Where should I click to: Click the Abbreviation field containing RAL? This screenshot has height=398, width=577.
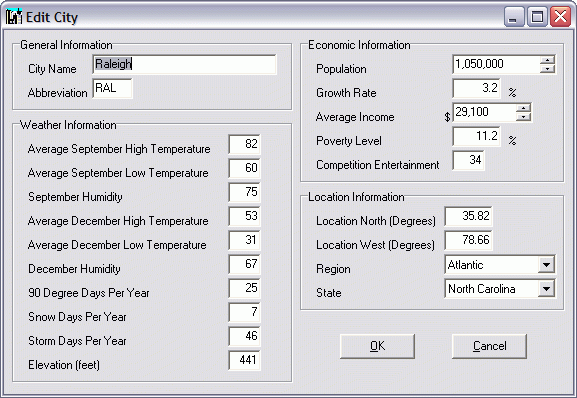[113, 88]
